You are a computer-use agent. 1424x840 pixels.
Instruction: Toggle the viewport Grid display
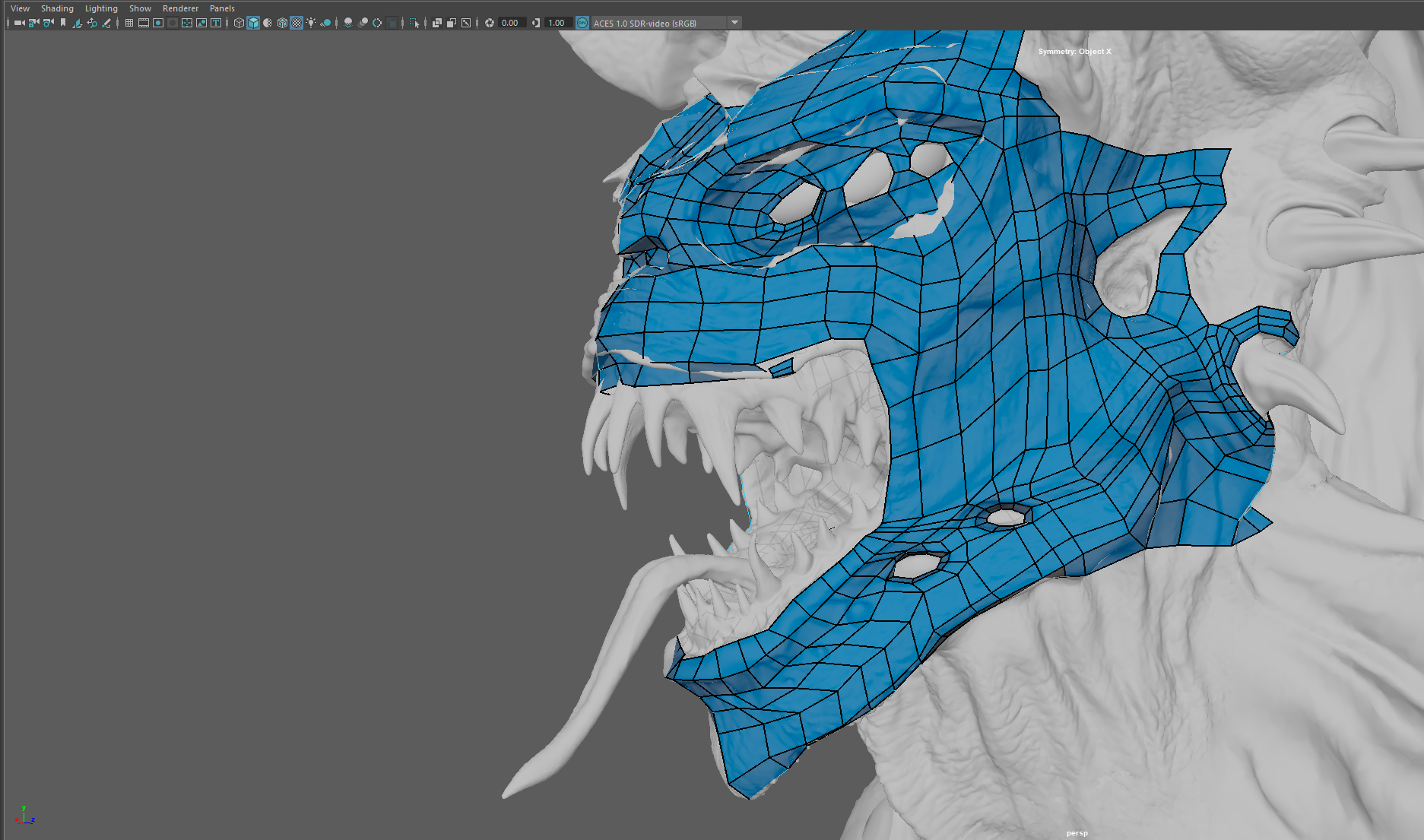(x=129, y=23)
